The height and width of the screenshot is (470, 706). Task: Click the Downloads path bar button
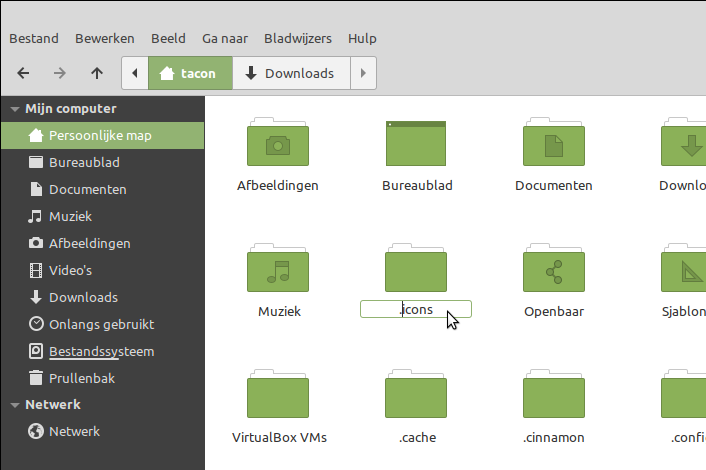tap(289, 73)
